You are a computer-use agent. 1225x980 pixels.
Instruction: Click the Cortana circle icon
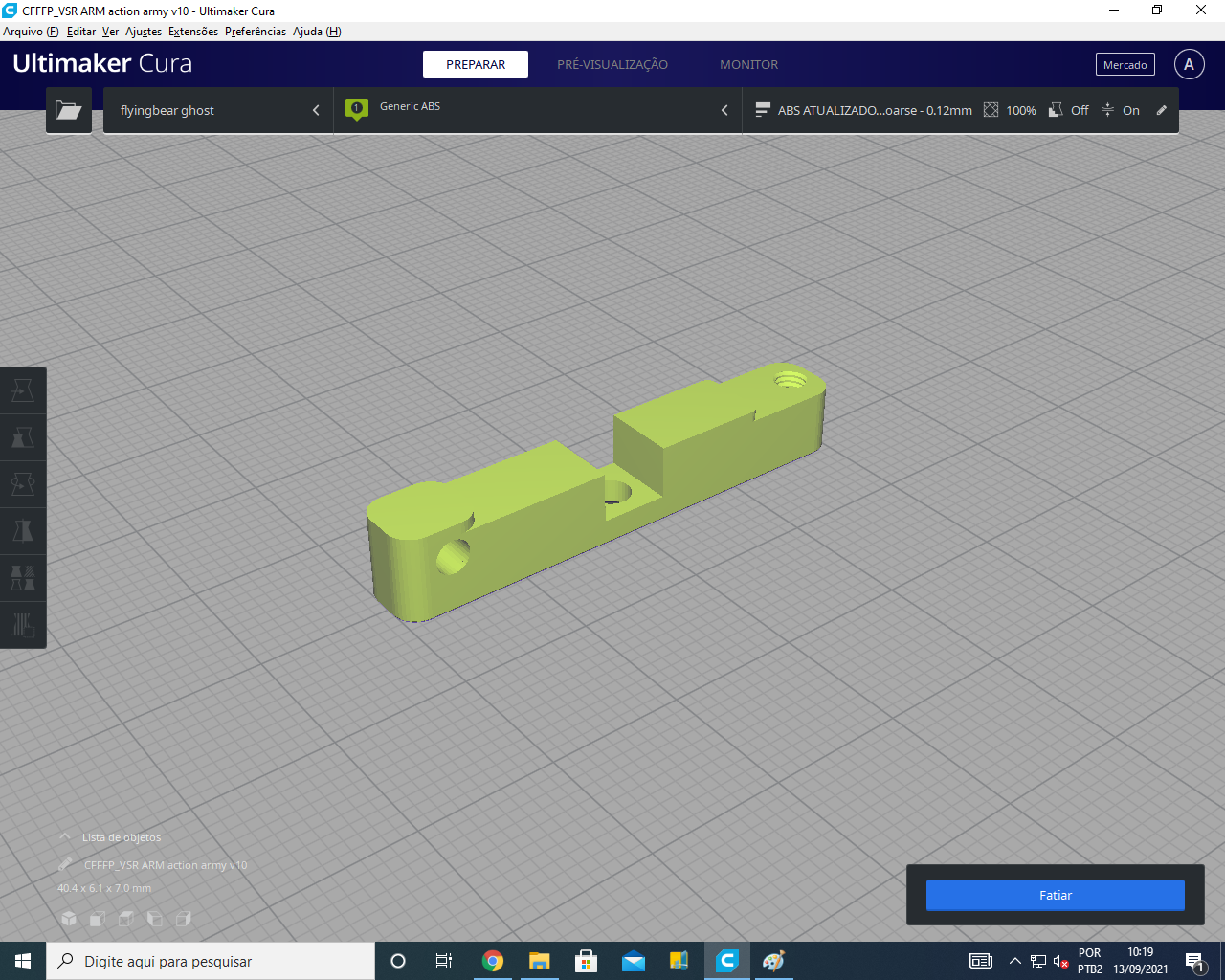click(x=398, y=961)
